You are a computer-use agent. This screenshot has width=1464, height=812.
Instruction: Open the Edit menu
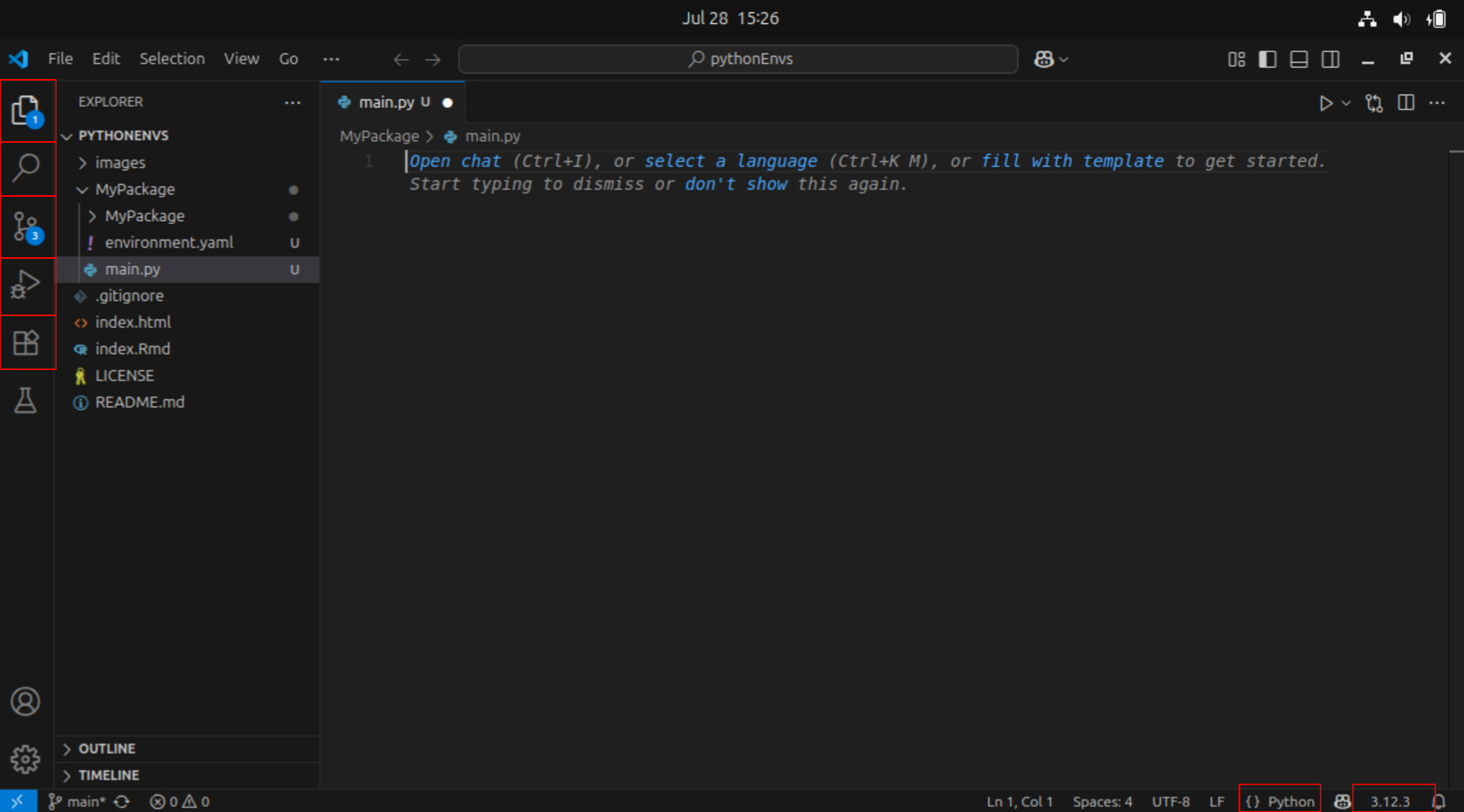(106, 59)
